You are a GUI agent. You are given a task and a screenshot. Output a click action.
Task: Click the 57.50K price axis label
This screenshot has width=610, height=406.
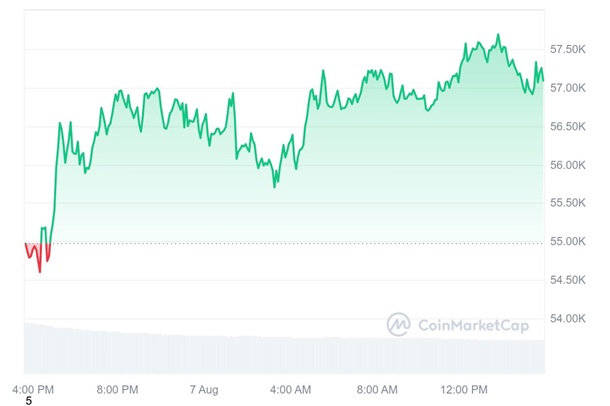click(x=575, y=49)
